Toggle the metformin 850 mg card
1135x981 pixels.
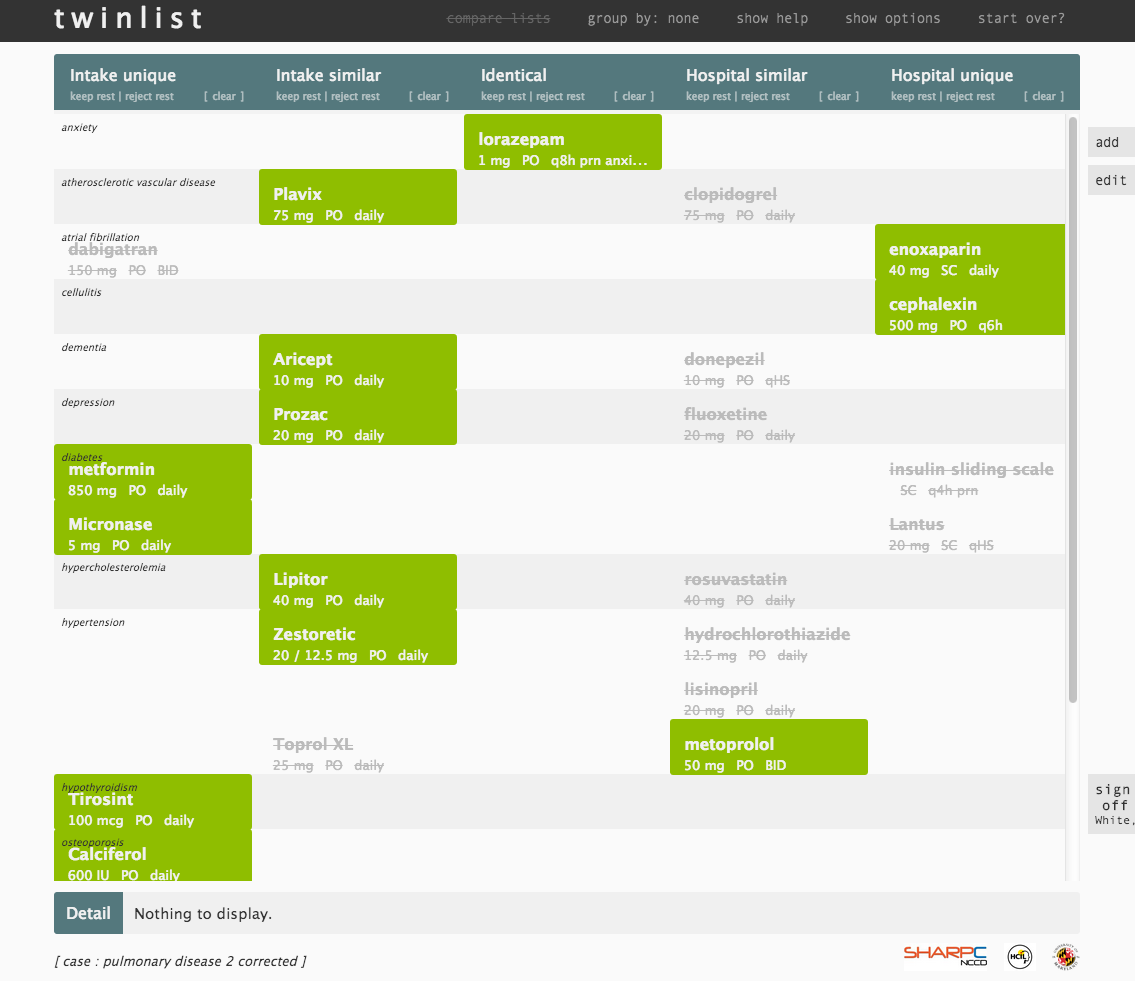(153, 472)
